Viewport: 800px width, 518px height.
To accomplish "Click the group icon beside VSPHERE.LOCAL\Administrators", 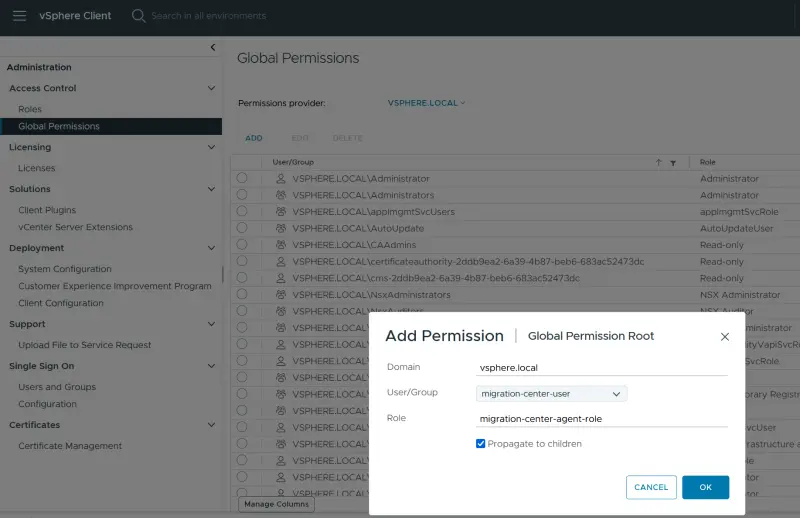I will 281,195.
